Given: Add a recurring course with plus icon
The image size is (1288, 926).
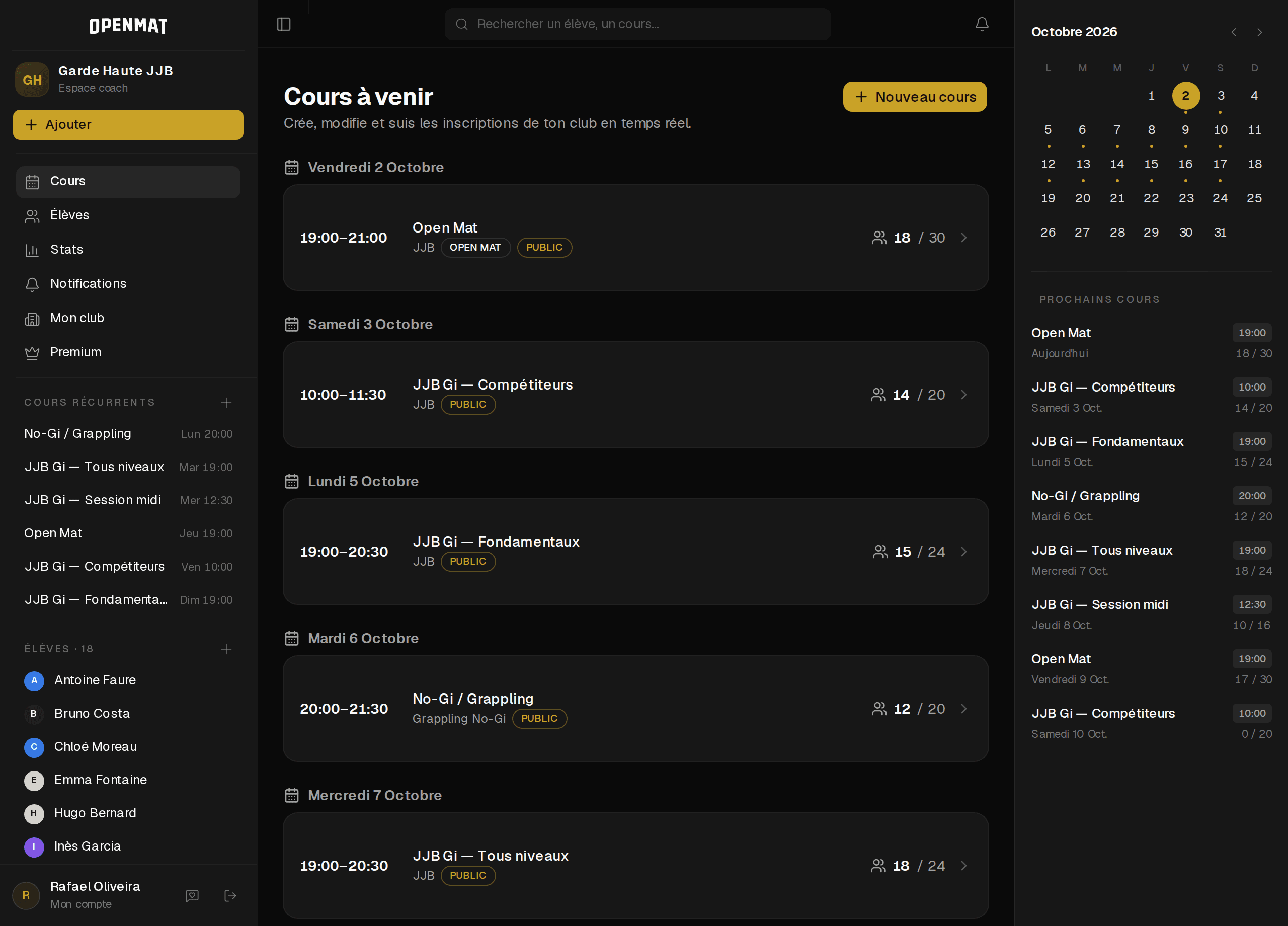Looking at the screenshot, I should [x=226, y=403].
